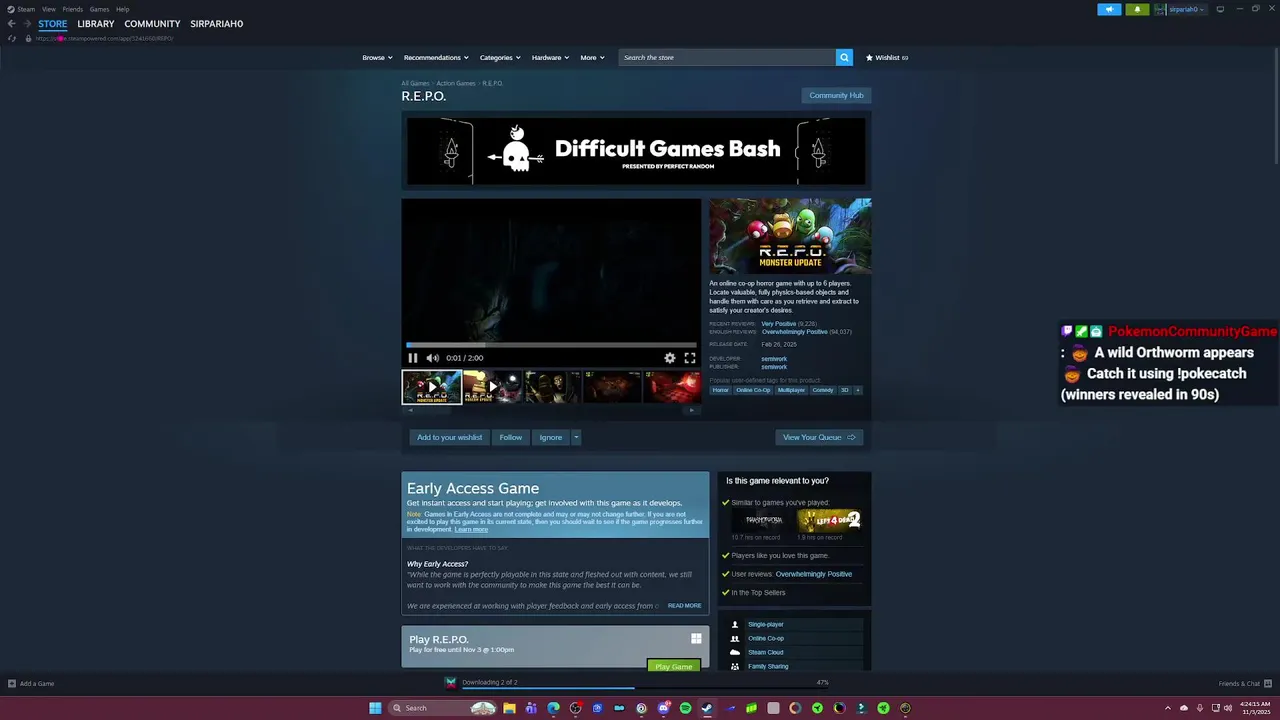Click the Add a Game plus icon
1280x720 pixels.
pyautogui.click(x=12, y=683)
